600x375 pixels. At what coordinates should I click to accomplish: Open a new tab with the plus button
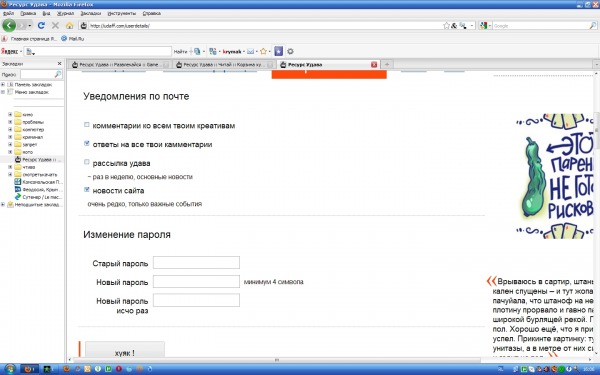click(x=387, y=64)
